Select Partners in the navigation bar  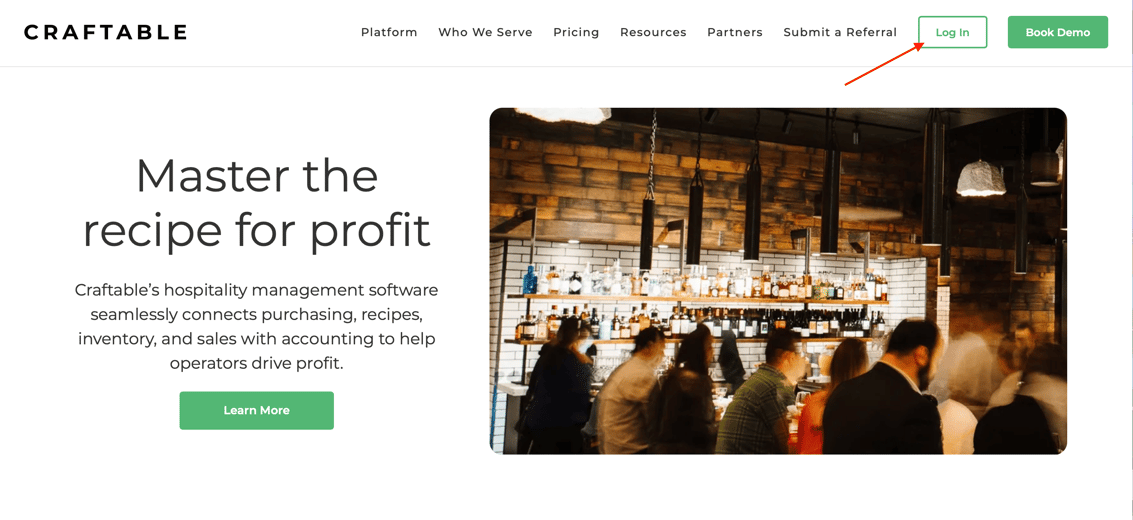(x=735, y=32)
